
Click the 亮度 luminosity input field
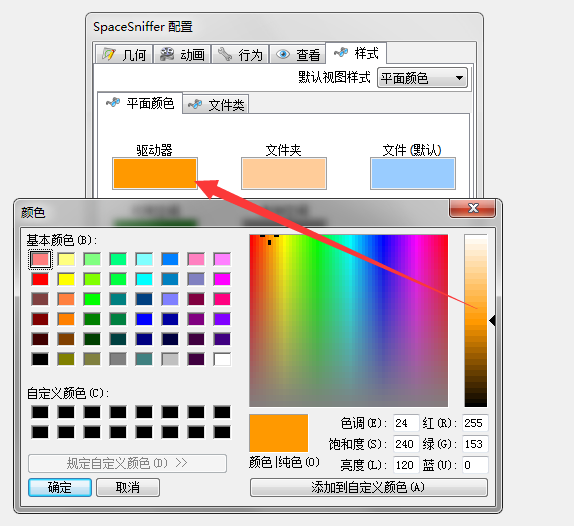tap(406, 465)
